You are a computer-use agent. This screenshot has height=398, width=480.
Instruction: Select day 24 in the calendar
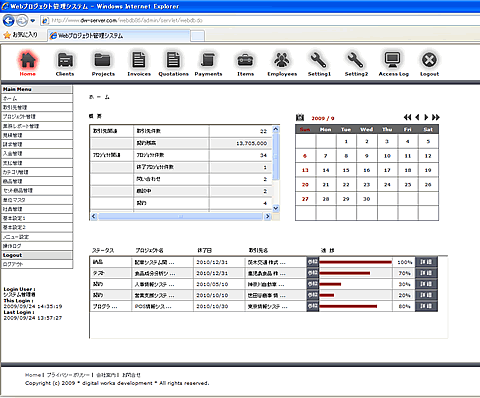pos(387,184)
